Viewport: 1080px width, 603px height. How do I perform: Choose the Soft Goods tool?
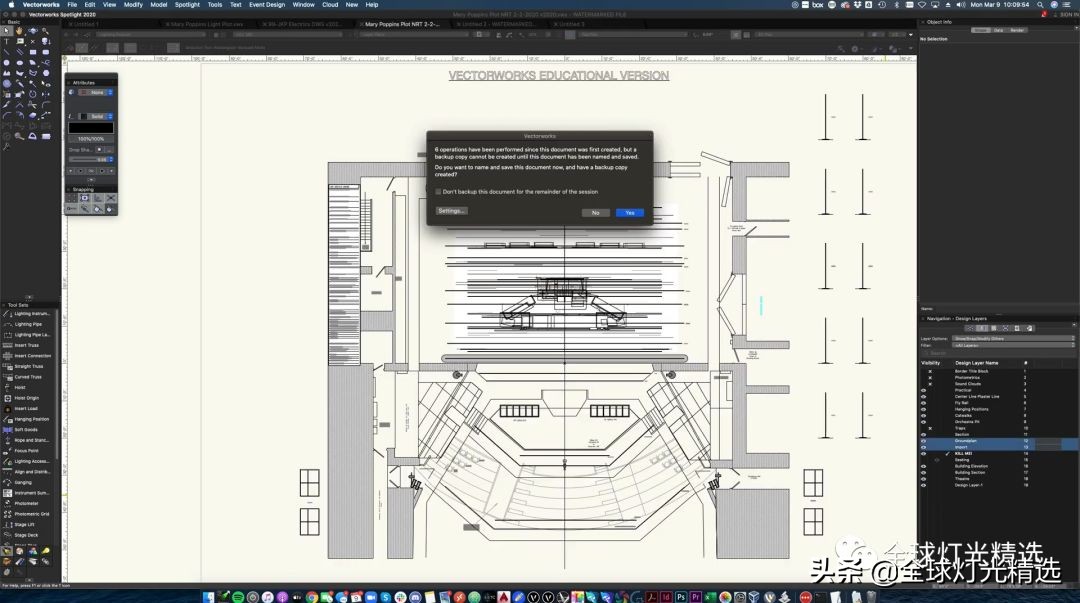[26, 430]
